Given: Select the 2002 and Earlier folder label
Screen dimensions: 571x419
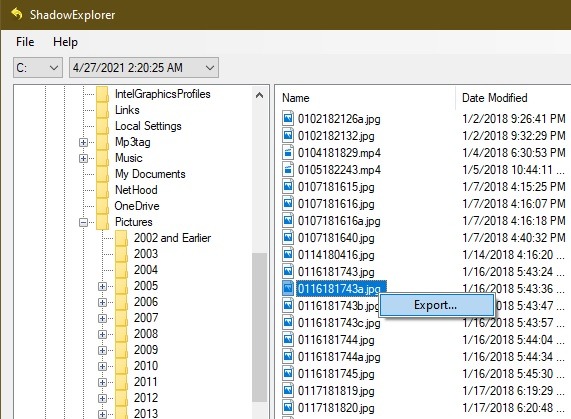Looking at the screenshot, I should click(172, 238).
